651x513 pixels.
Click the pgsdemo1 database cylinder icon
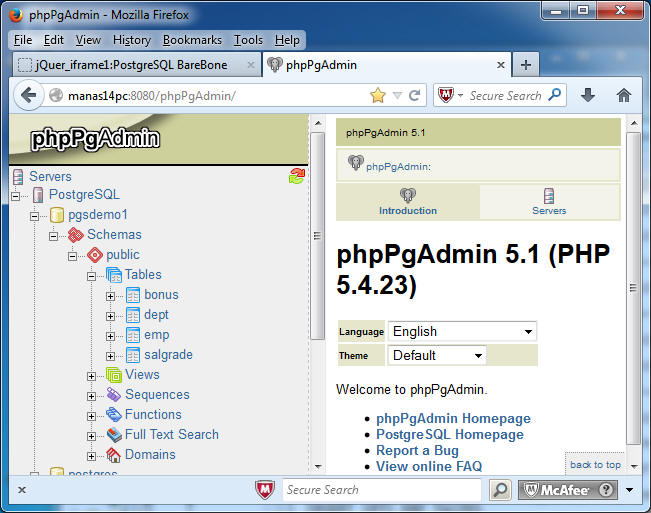(x=57, y=215)
